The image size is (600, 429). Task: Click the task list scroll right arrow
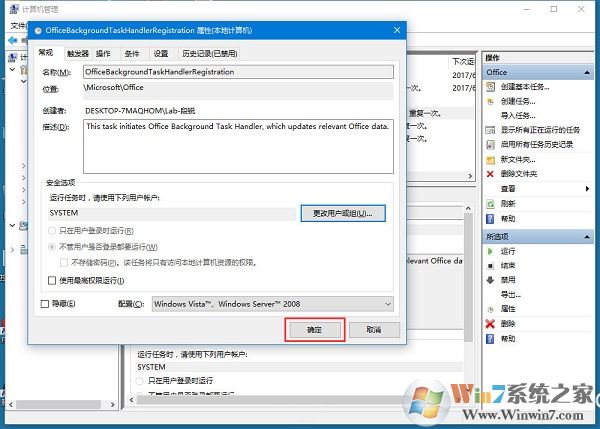pyautogui.click(x=470, y=176)
